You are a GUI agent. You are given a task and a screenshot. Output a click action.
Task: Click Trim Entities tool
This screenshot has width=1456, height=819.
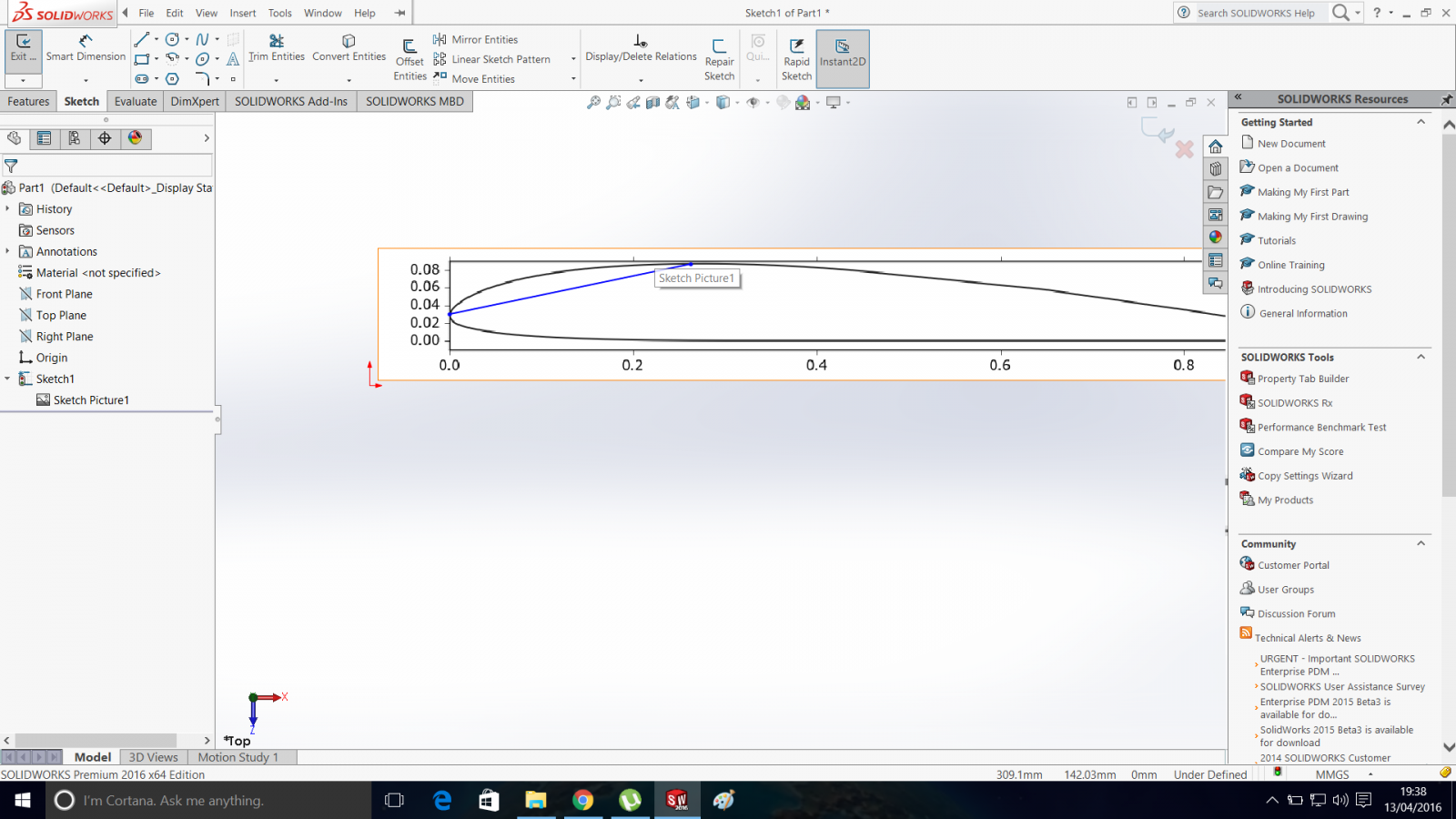[277, 47]
